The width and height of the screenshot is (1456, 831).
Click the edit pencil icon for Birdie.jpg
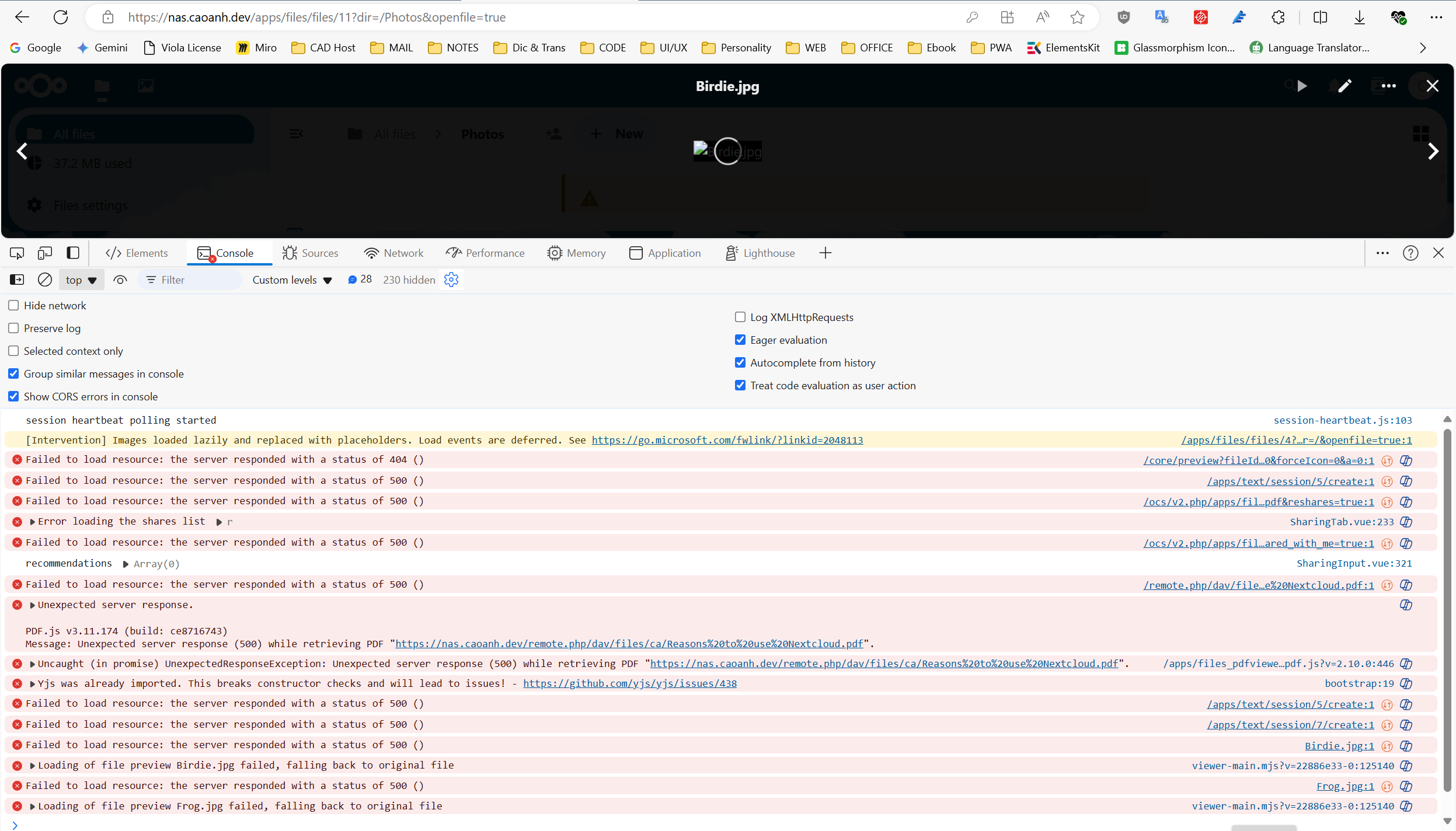click(1344, 86)
